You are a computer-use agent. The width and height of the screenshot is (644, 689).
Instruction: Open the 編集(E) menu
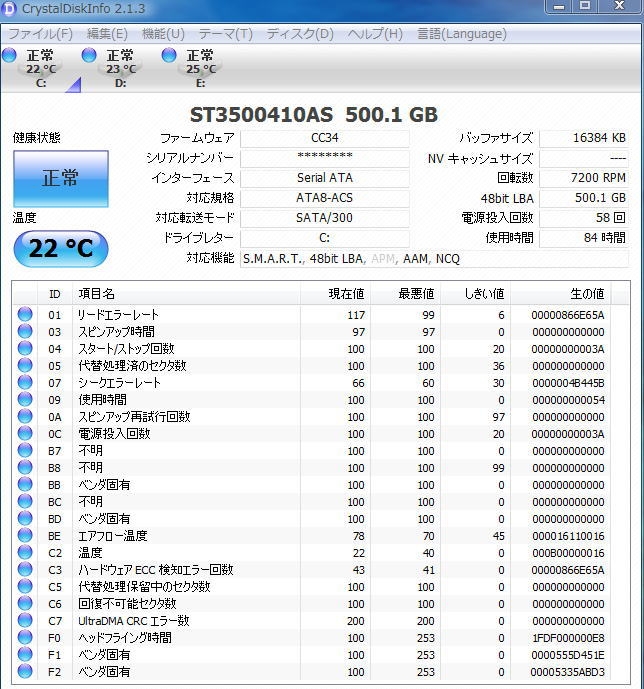(x=107, y=34)
